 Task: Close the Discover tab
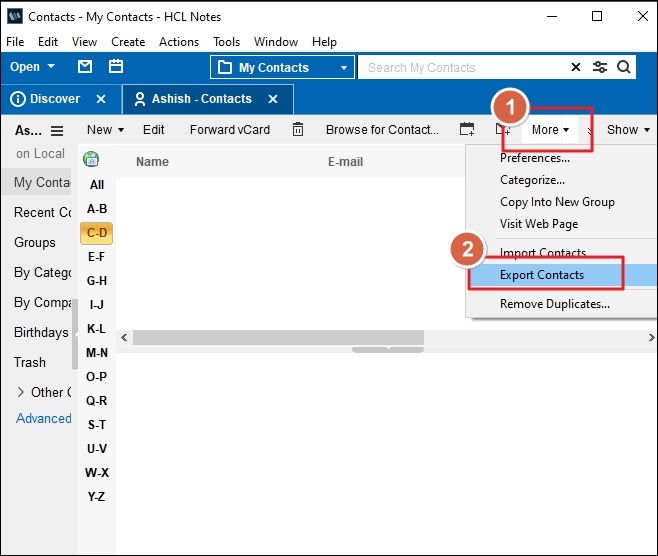(x=101, y=99)
